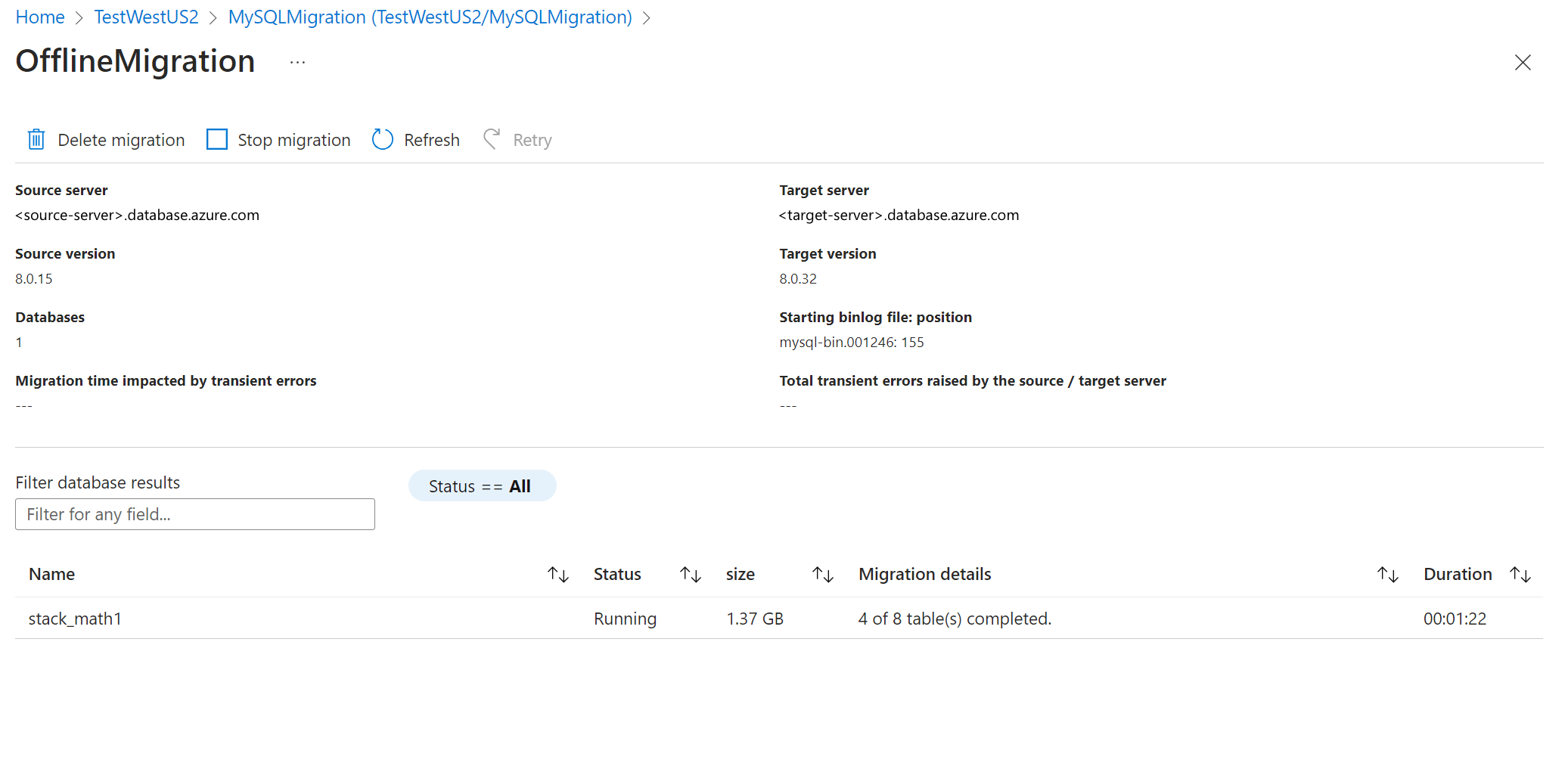Click the Stop migration label
Image resolution: width=1568 pixels, height=763 pixels.
coord(294,140)
